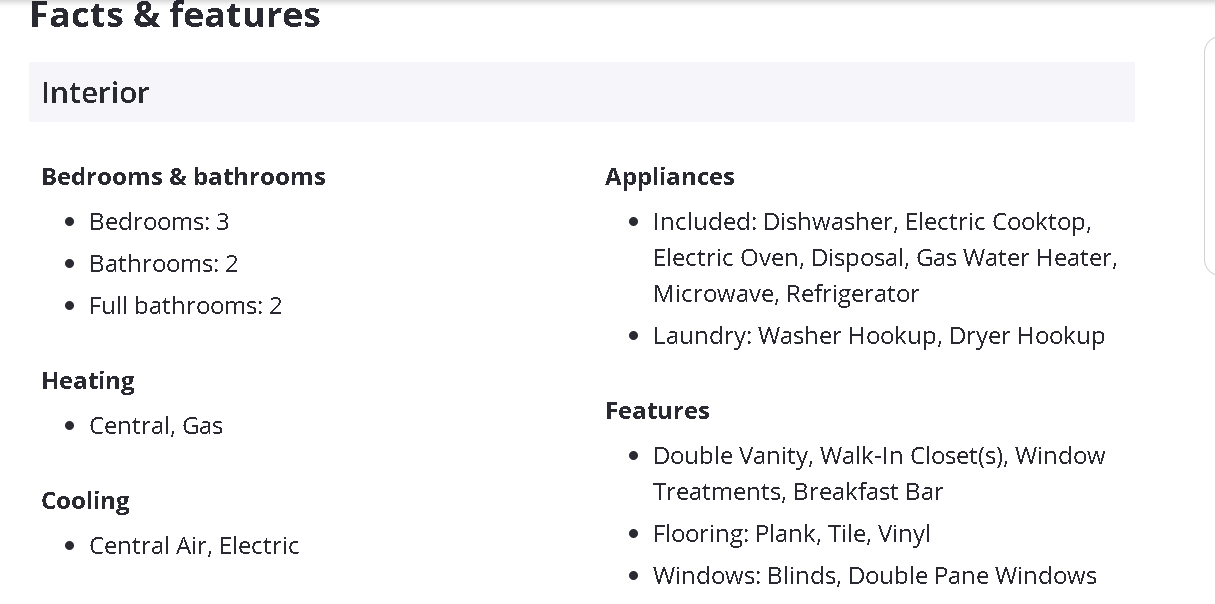Click the Bathrooms: 2 list item
This screenshot has width=1215, height=604.
click(x=163, y=264)
